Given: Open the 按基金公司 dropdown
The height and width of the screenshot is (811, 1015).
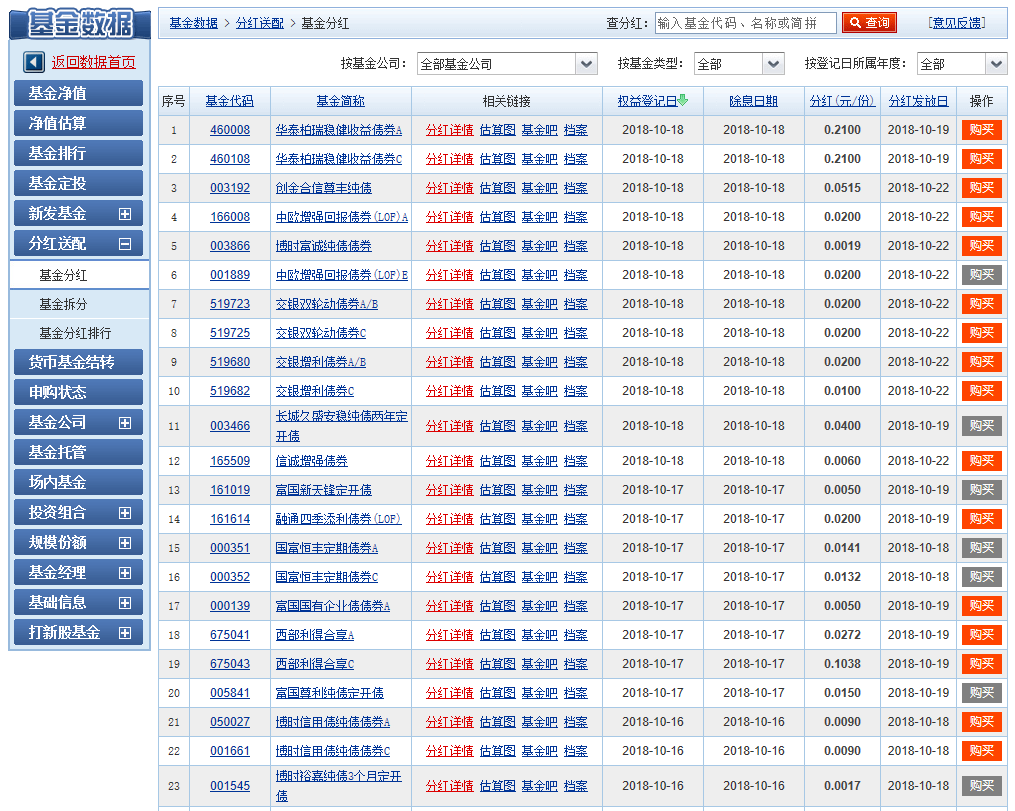Looking at the screenshot, I should [x=587, y=64].
